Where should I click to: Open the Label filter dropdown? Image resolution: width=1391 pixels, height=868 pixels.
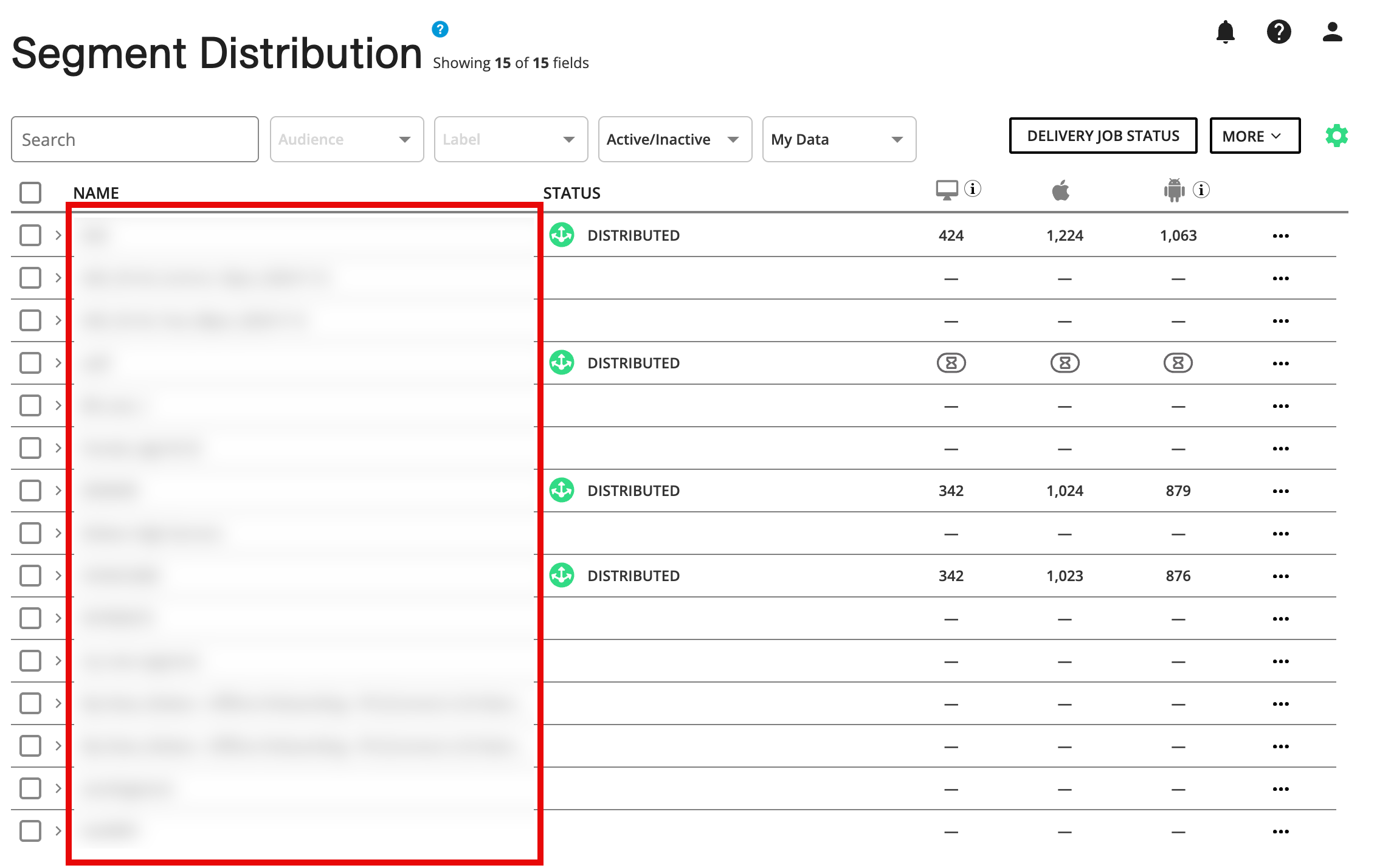(511, 139)
